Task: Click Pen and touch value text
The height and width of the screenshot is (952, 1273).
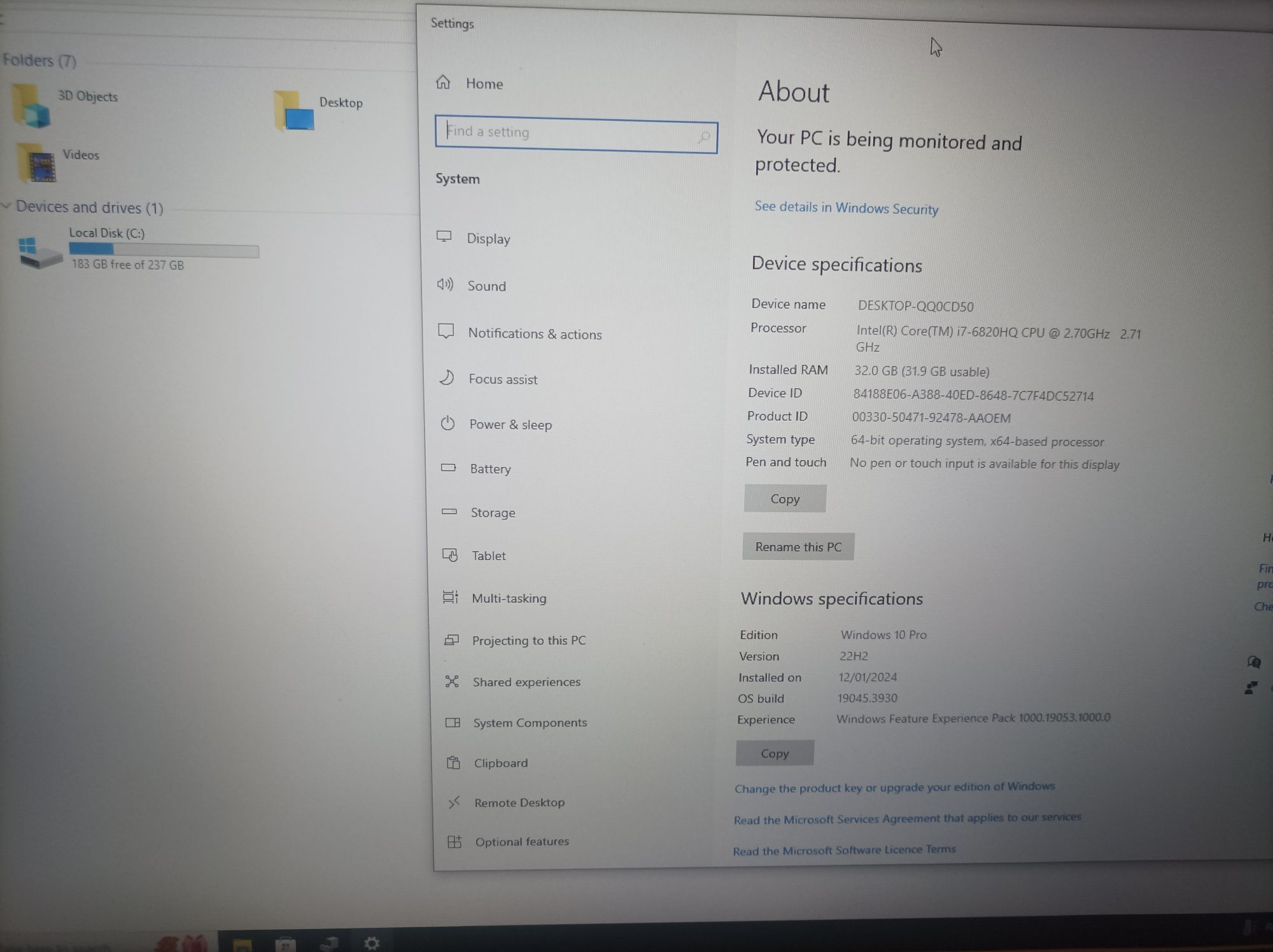Action: (x=984, y=464)
